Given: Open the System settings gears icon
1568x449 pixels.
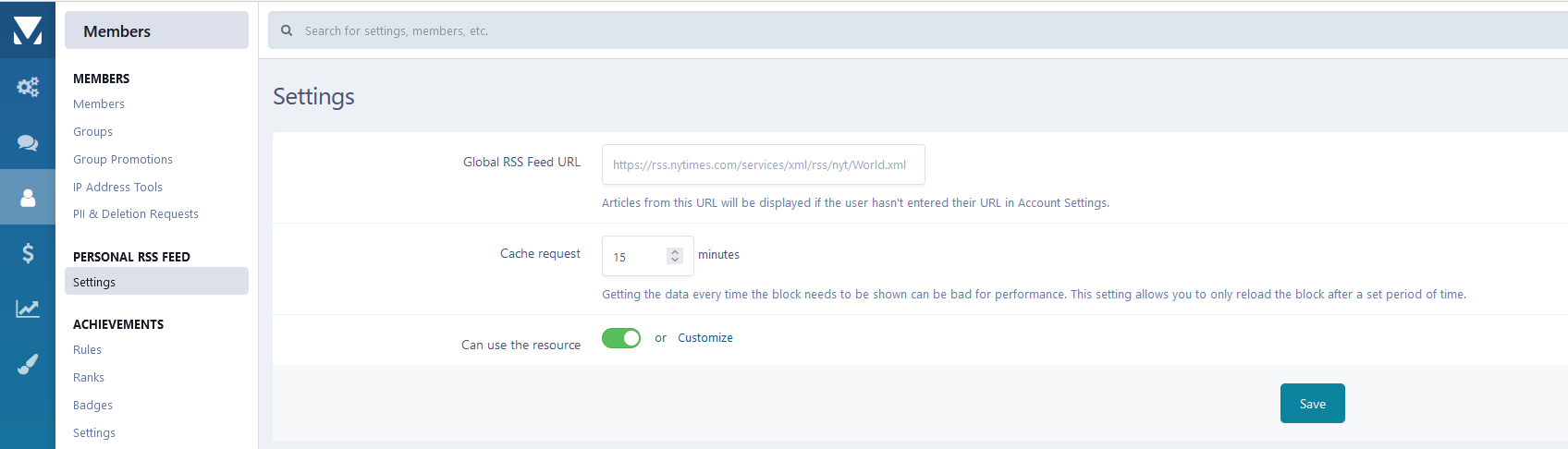Looking at the screenshot, I should 28,87.
